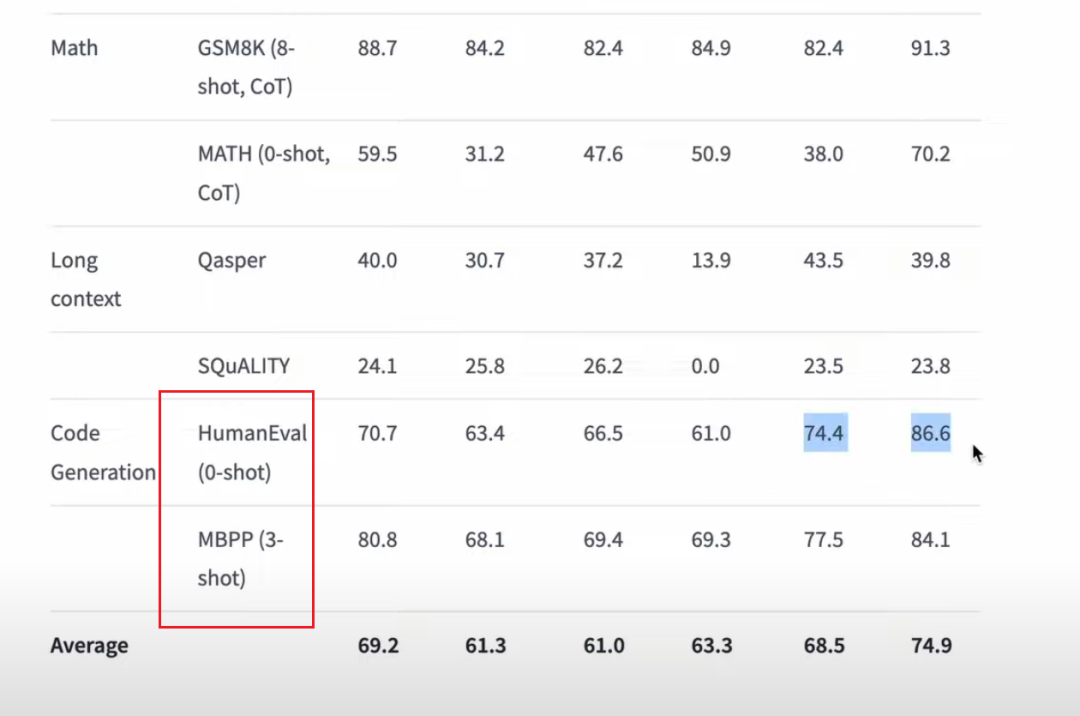Select the MBPP (3-shot) benchmark label

pyautogui.click(x=240, y=558)
